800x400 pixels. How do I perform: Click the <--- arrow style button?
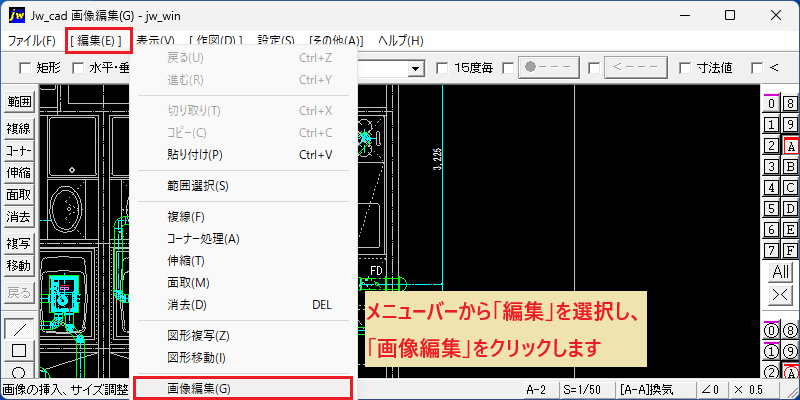click(x=636, y=67)
